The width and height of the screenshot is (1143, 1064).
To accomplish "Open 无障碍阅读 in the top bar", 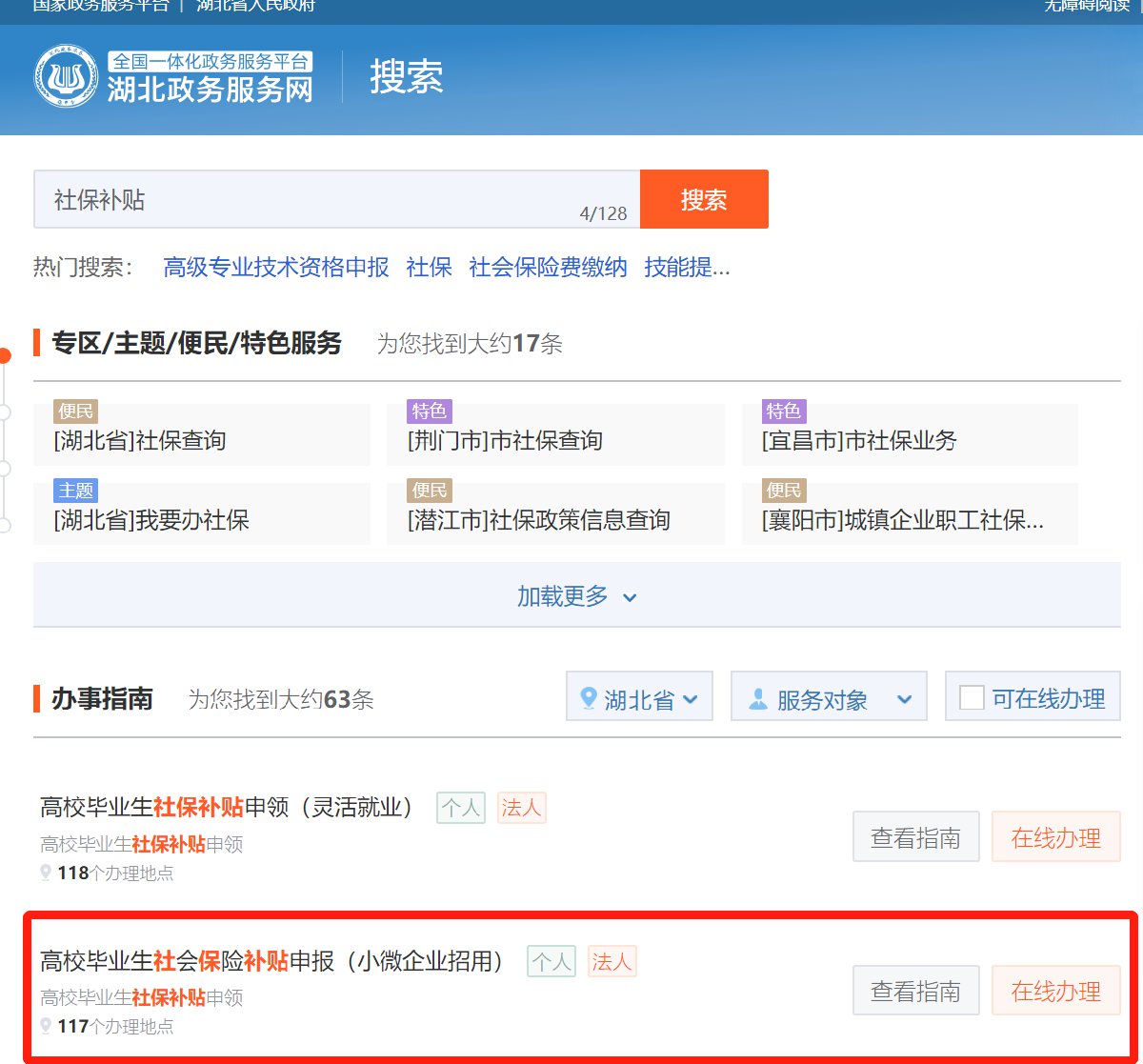I will pos(1086,6).
